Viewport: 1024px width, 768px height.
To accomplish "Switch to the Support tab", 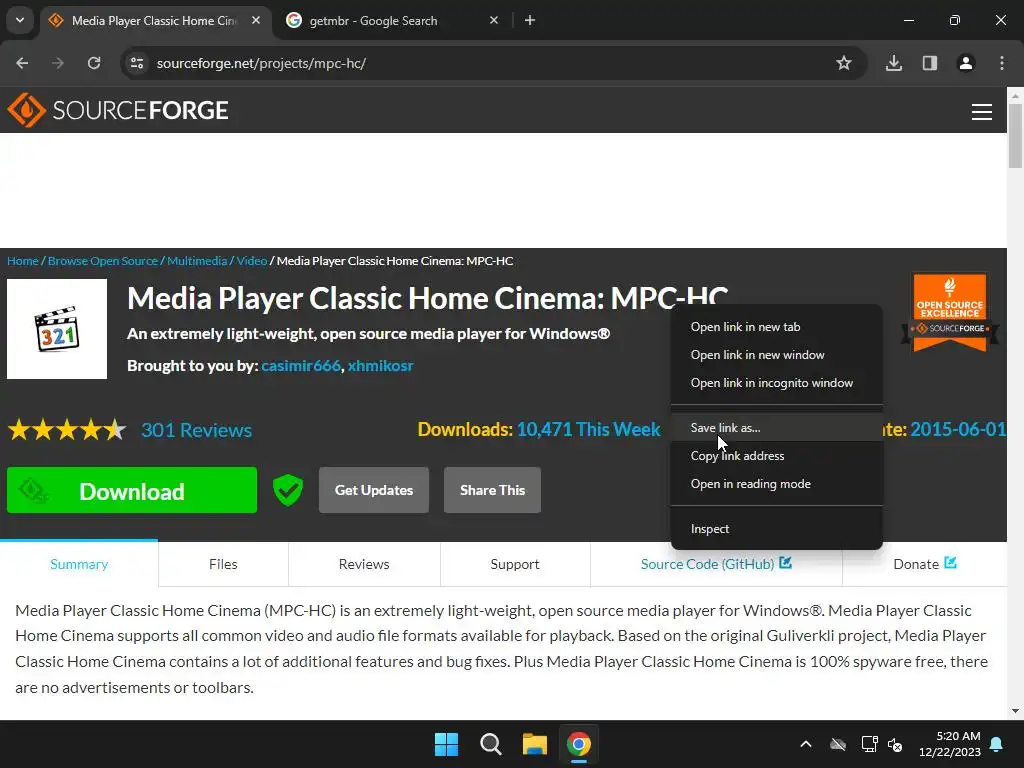I will click(515, 564).
